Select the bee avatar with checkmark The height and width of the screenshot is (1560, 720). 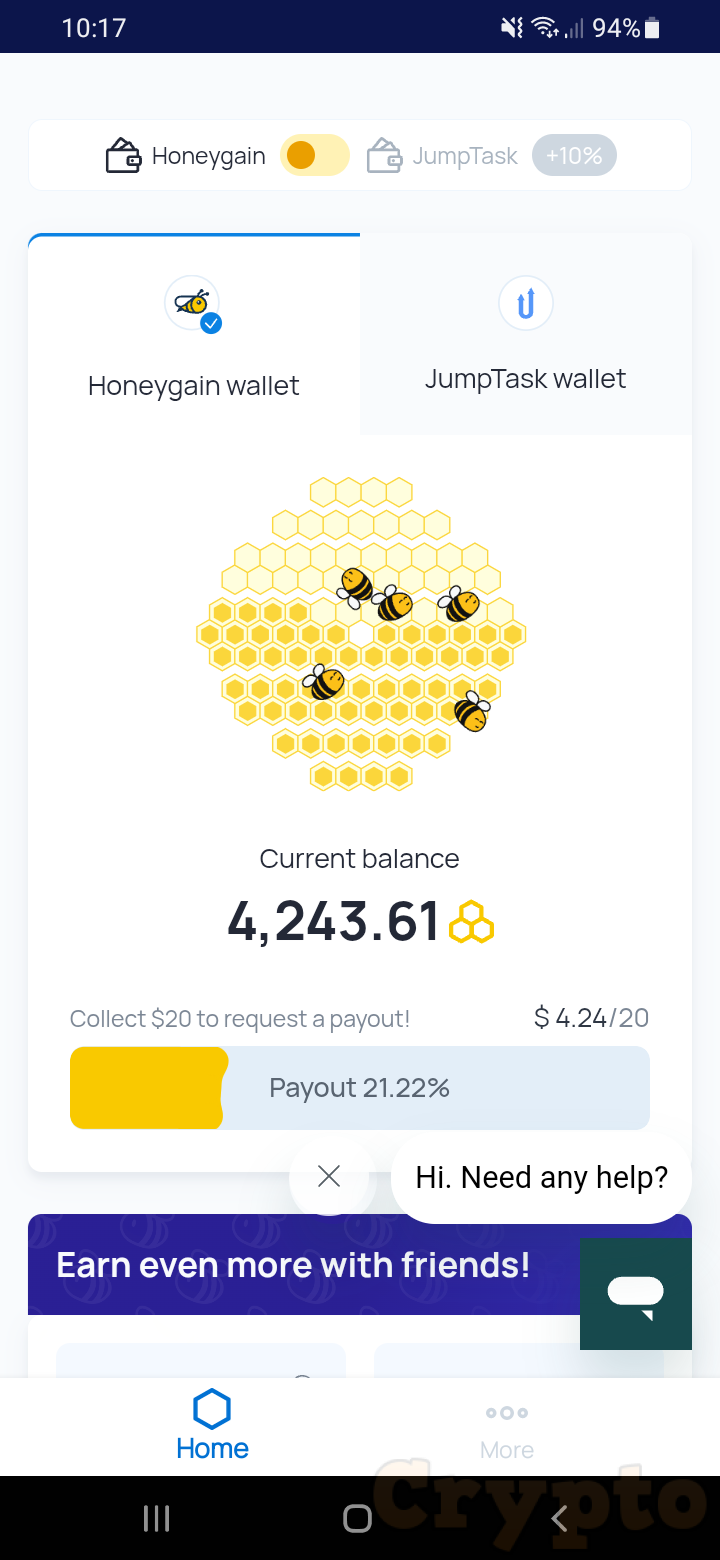[x=193, y=304]
